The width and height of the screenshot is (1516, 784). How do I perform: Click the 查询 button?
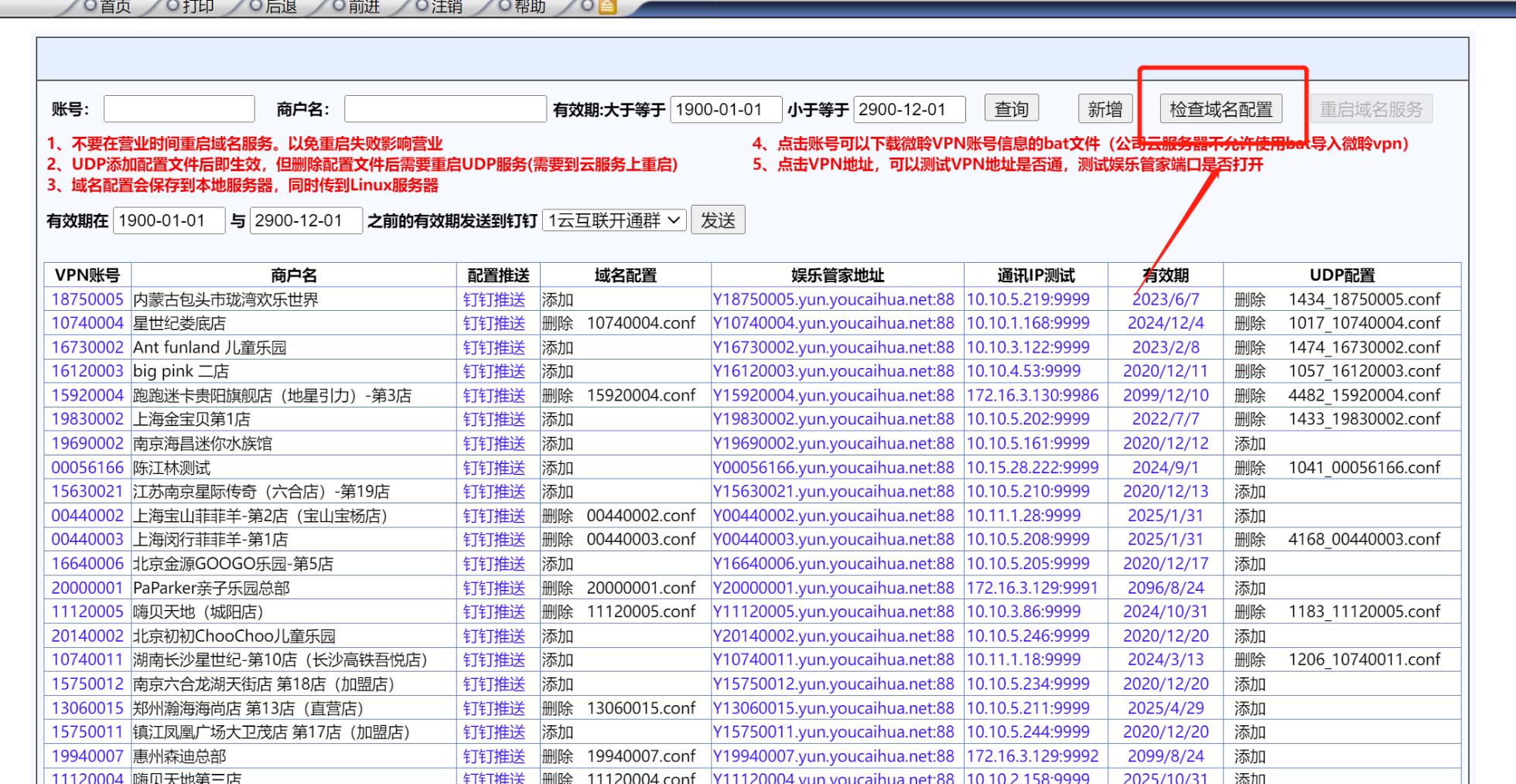pos(1011,109)
